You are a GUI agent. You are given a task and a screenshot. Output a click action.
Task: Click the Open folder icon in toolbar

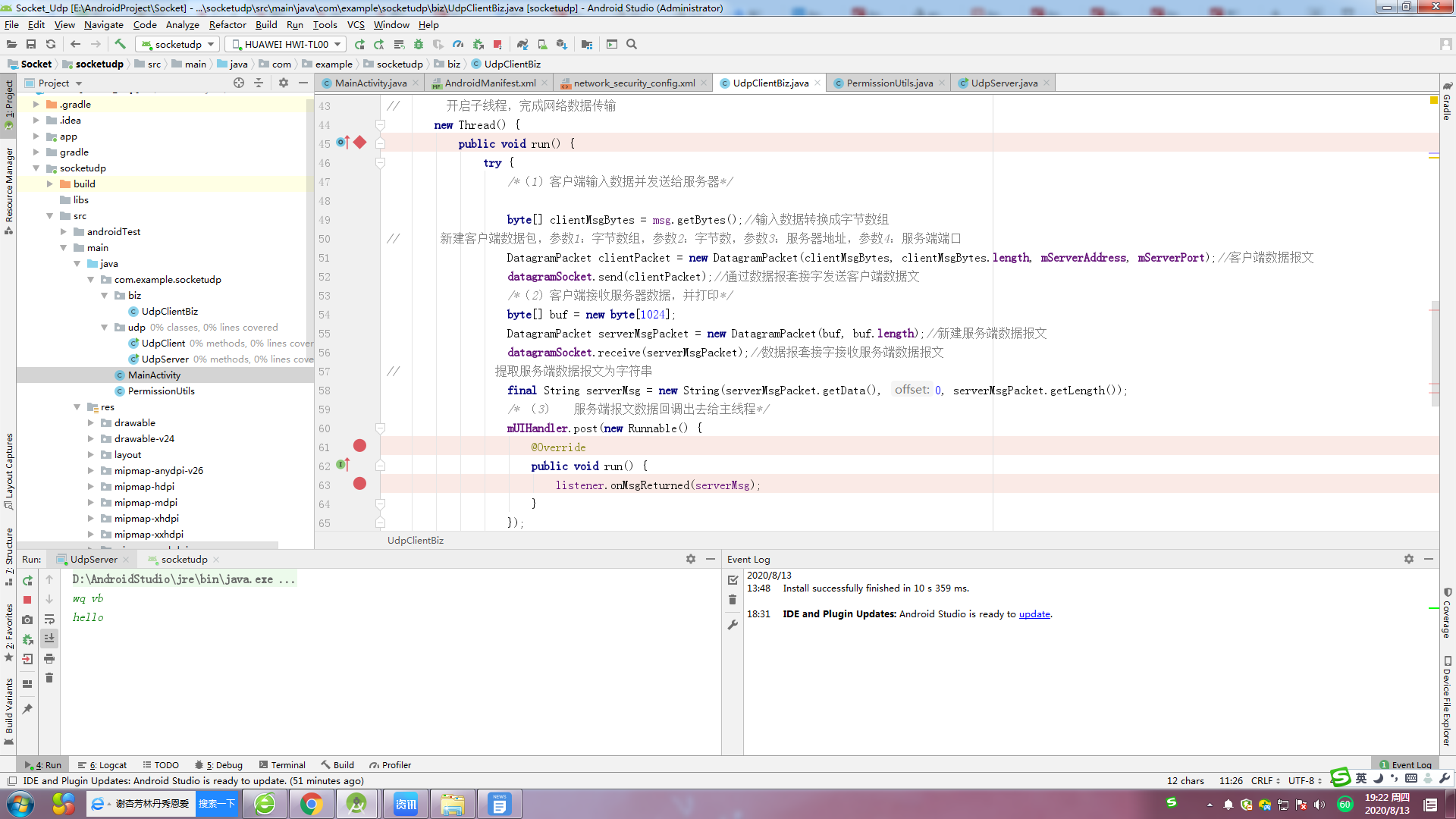[11, 45]
